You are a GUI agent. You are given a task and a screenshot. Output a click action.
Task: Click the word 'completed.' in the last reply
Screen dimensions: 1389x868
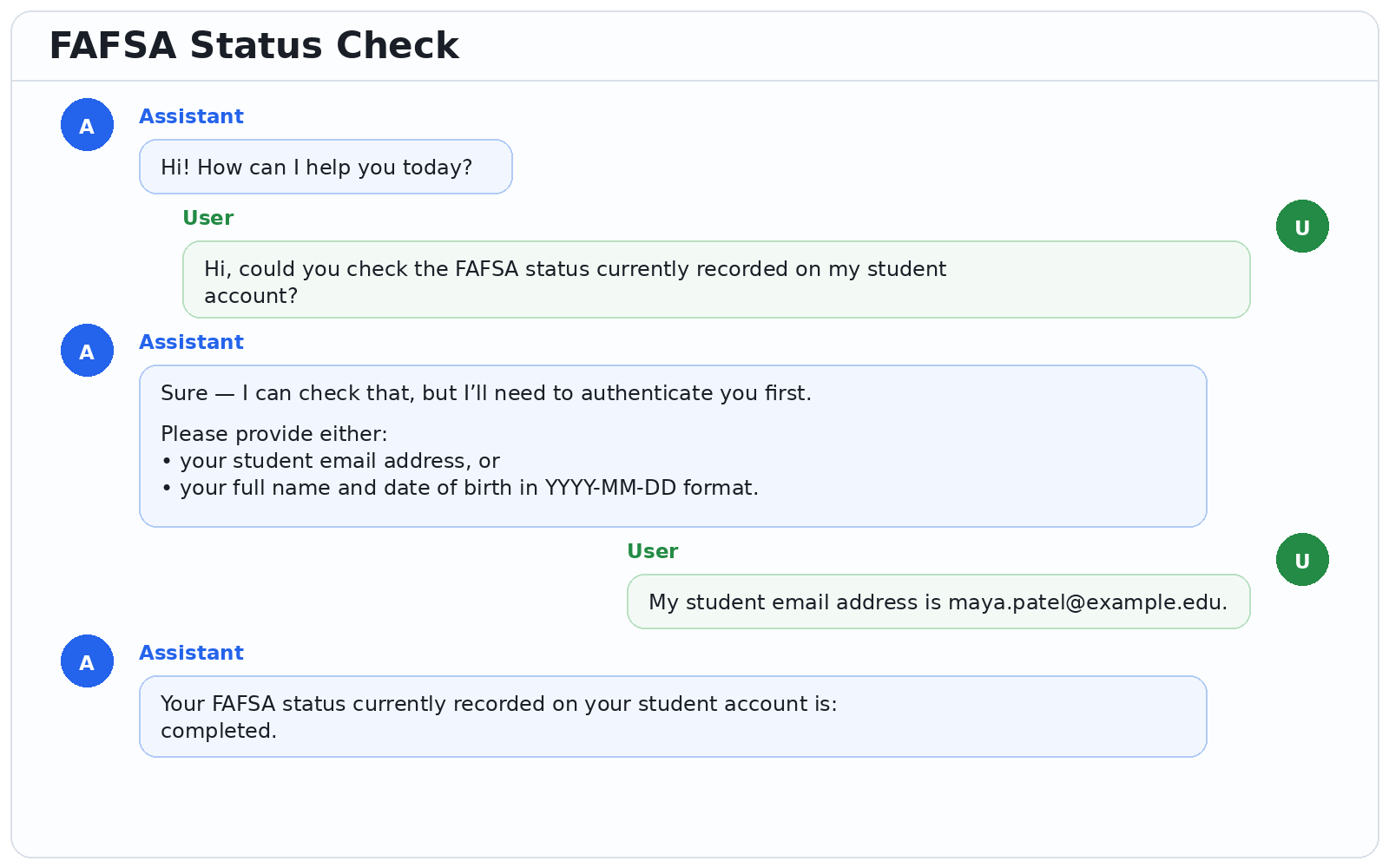(219, 731)
